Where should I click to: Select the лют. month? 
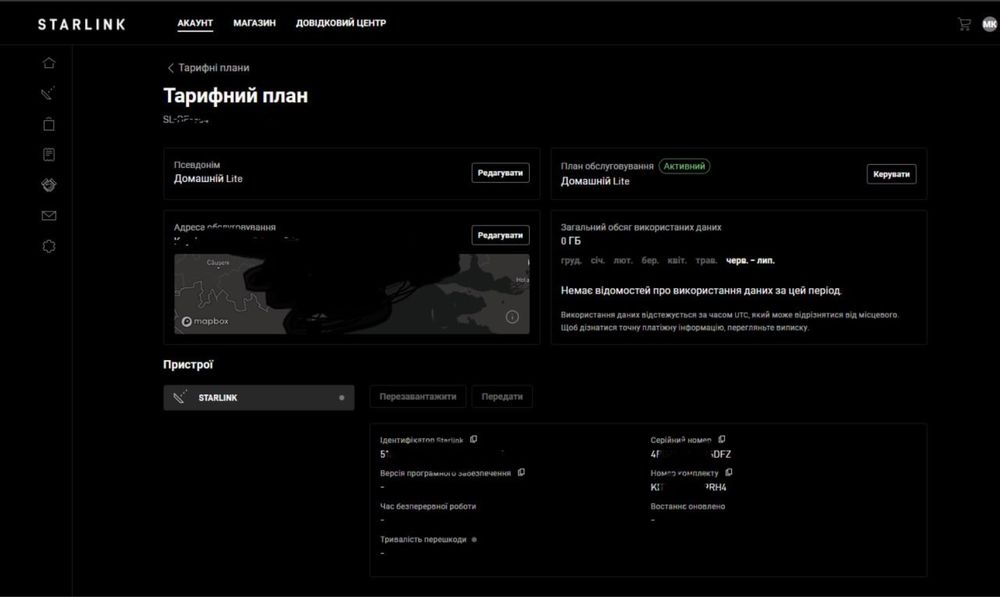coord(623,260)
